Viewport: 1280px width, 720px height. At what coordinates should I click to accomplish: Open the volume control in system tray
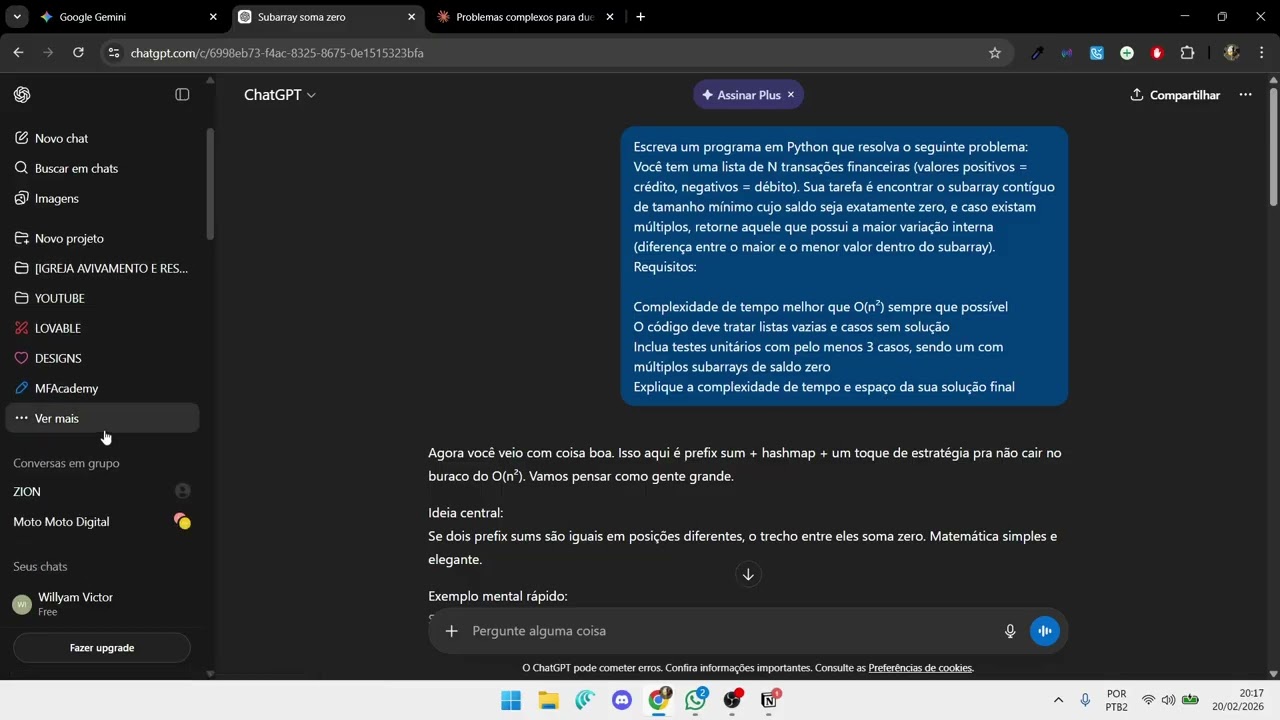pyautogui.click(x=1169, y=700)
